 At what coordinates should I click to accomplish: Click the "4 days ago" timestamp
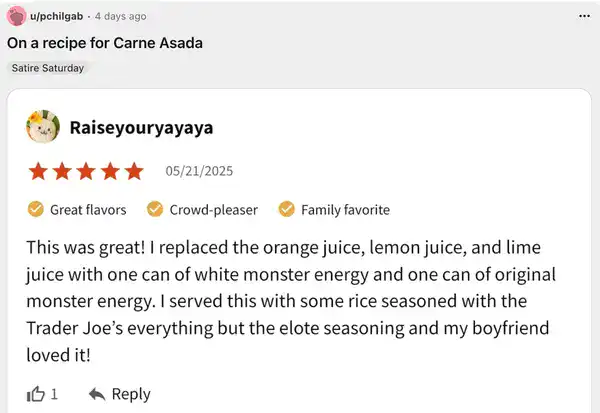tap(120, 17)
